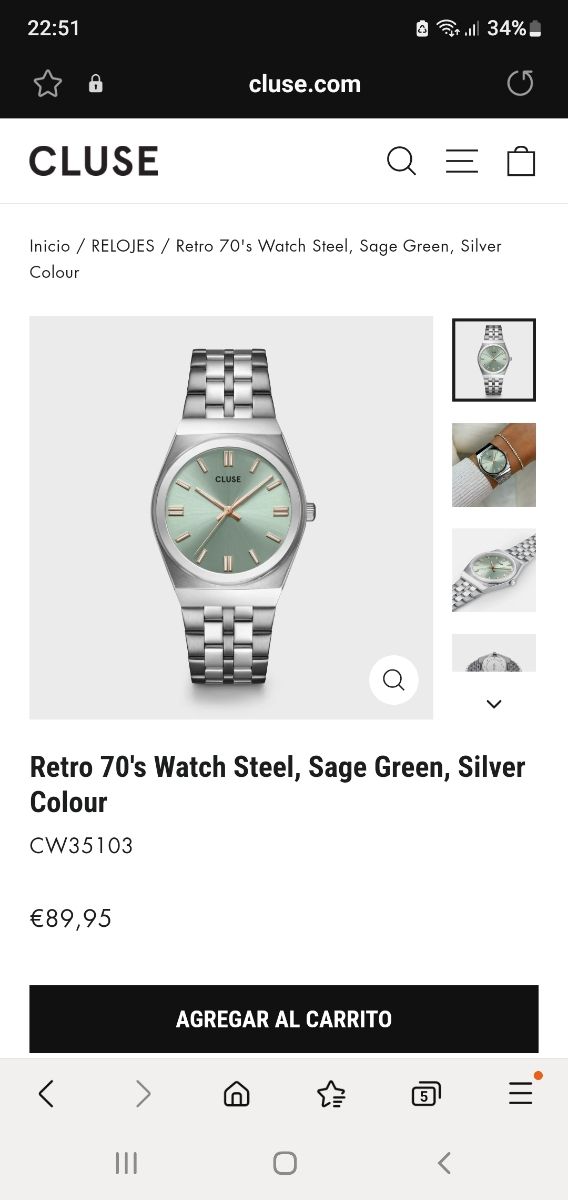
Task: Open the tabs switcher showing 5
Action: point(426,1094)
